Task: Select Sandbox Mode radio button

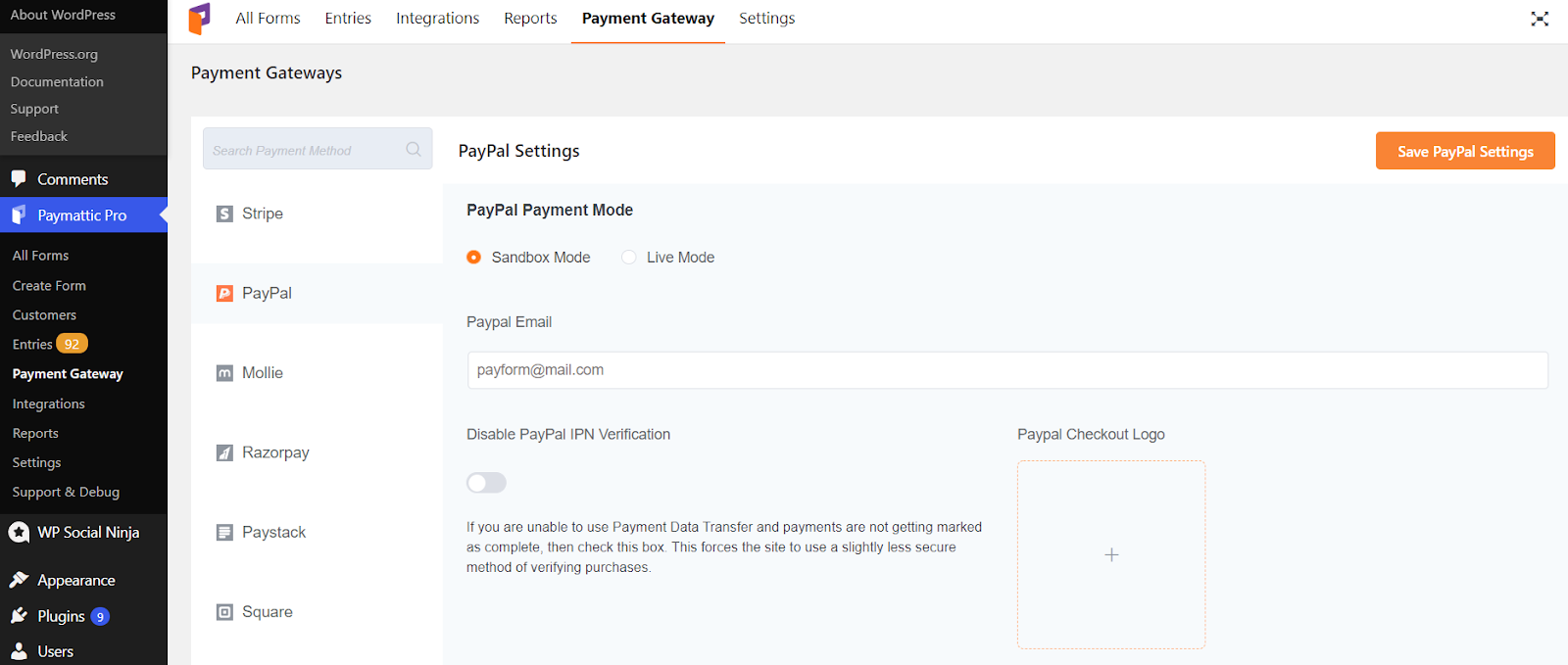Action: click(x=474, y=257)
